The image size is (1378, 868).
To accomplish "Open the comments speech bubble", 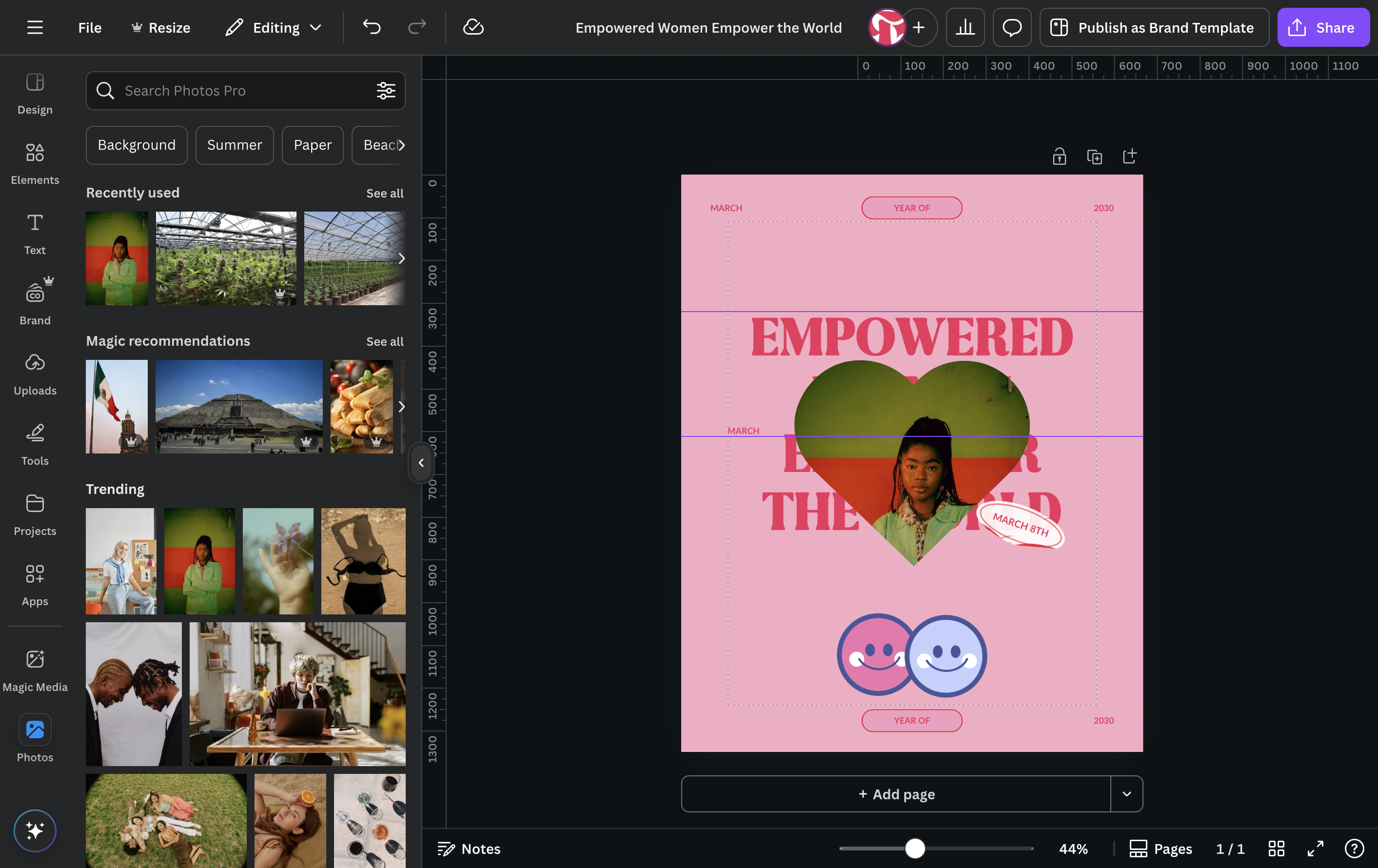I will (x=1012, y=27).
